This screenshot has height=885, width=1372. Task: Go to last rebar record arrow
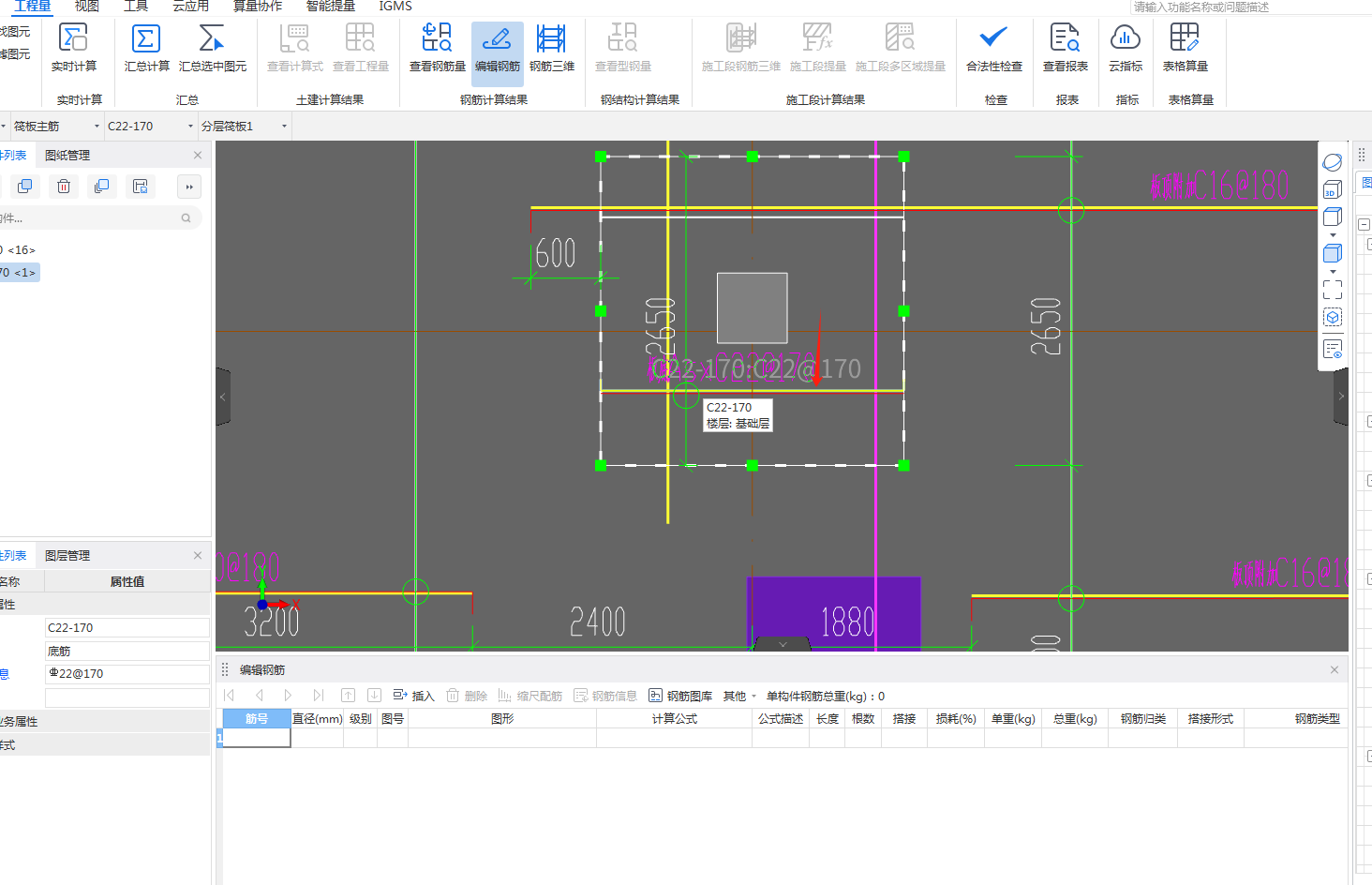pos(318,696)
